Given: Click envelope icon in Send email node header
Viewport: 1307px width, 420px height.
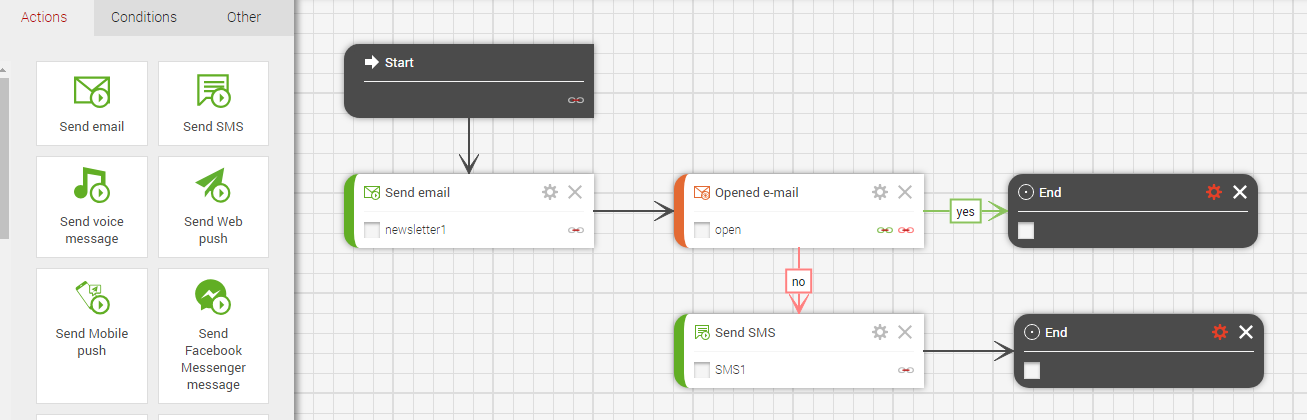Looking at the screenshot, I should click(x=372, y=193).
